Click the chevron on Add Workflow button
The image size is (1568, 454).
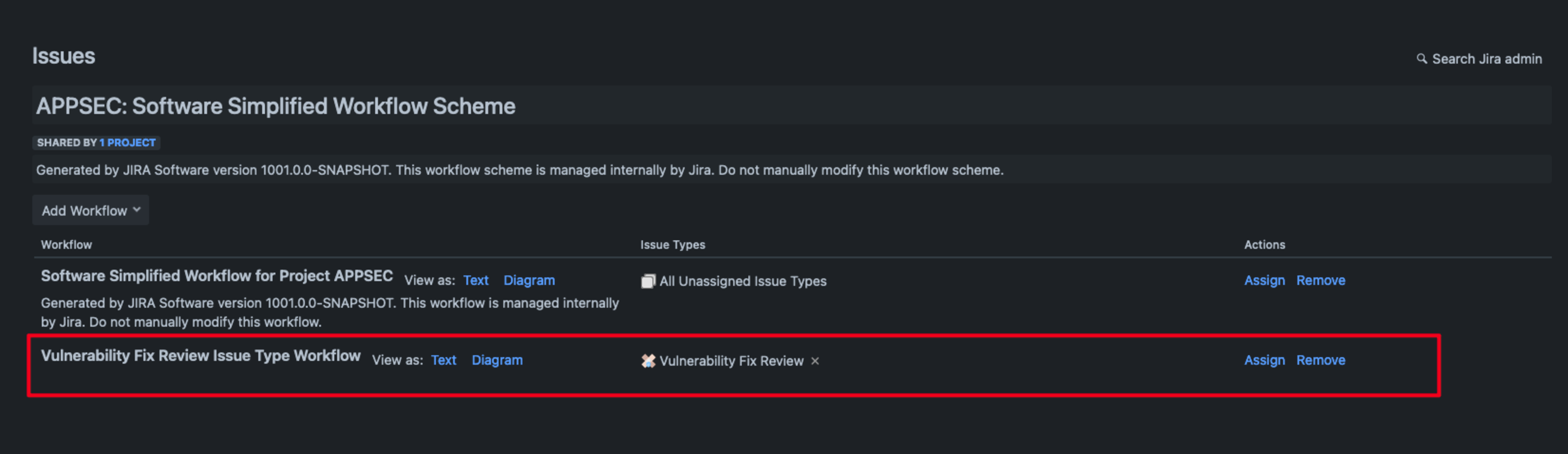pyautogui.click(x=137, y=210)
